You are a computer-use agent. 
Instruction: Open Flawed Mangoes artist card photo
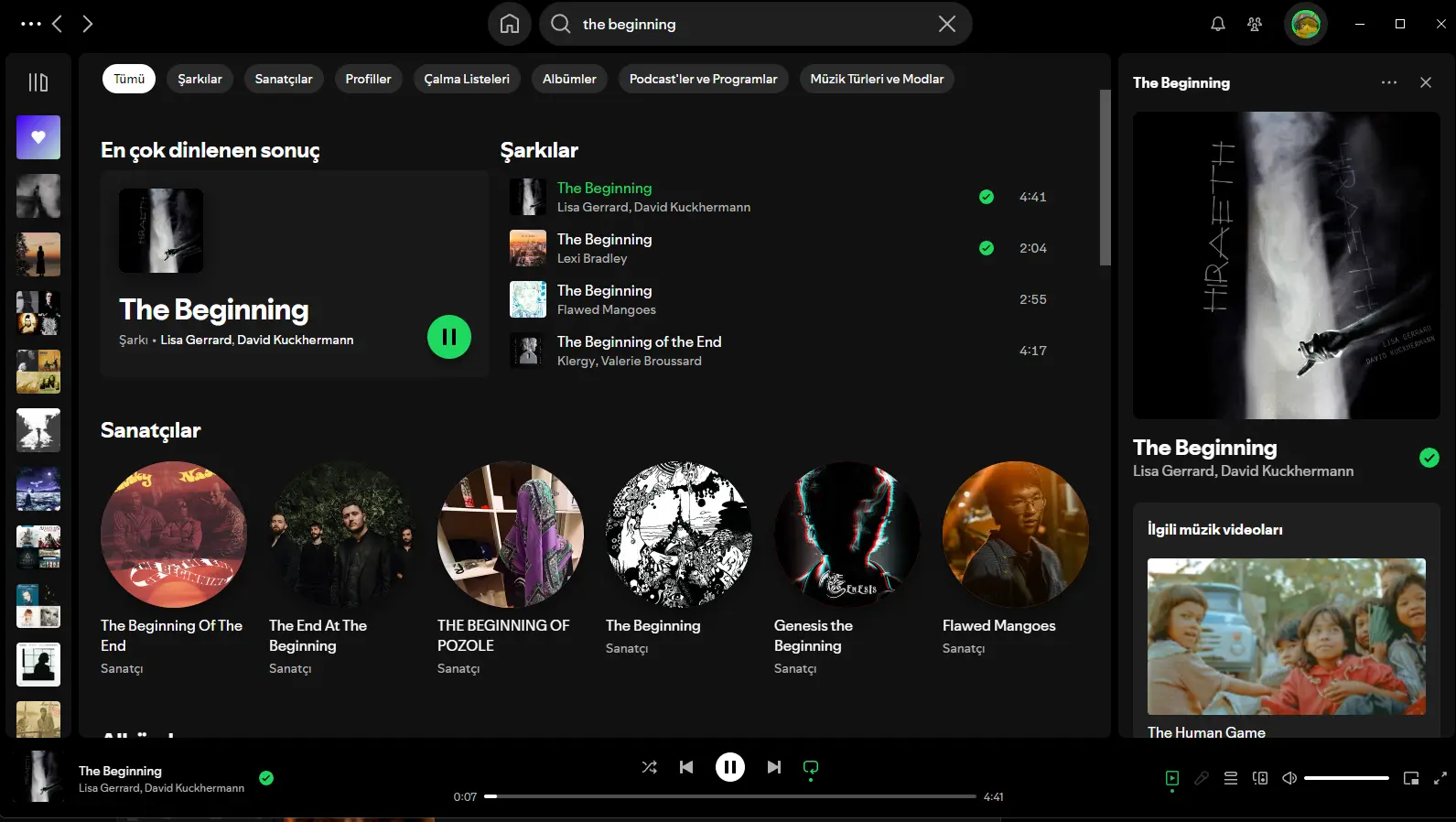tap(1016, 535)
